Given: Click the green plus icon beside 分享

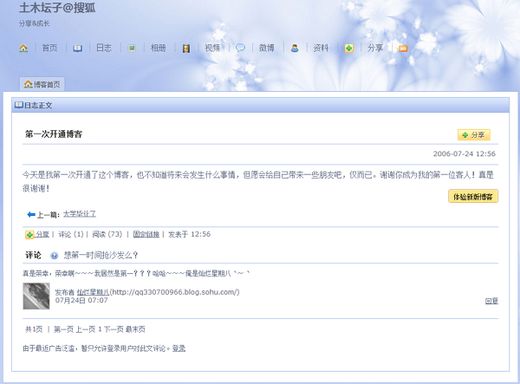Looking at the screenshot, I should pyautogui.click(x=349, y=48).
